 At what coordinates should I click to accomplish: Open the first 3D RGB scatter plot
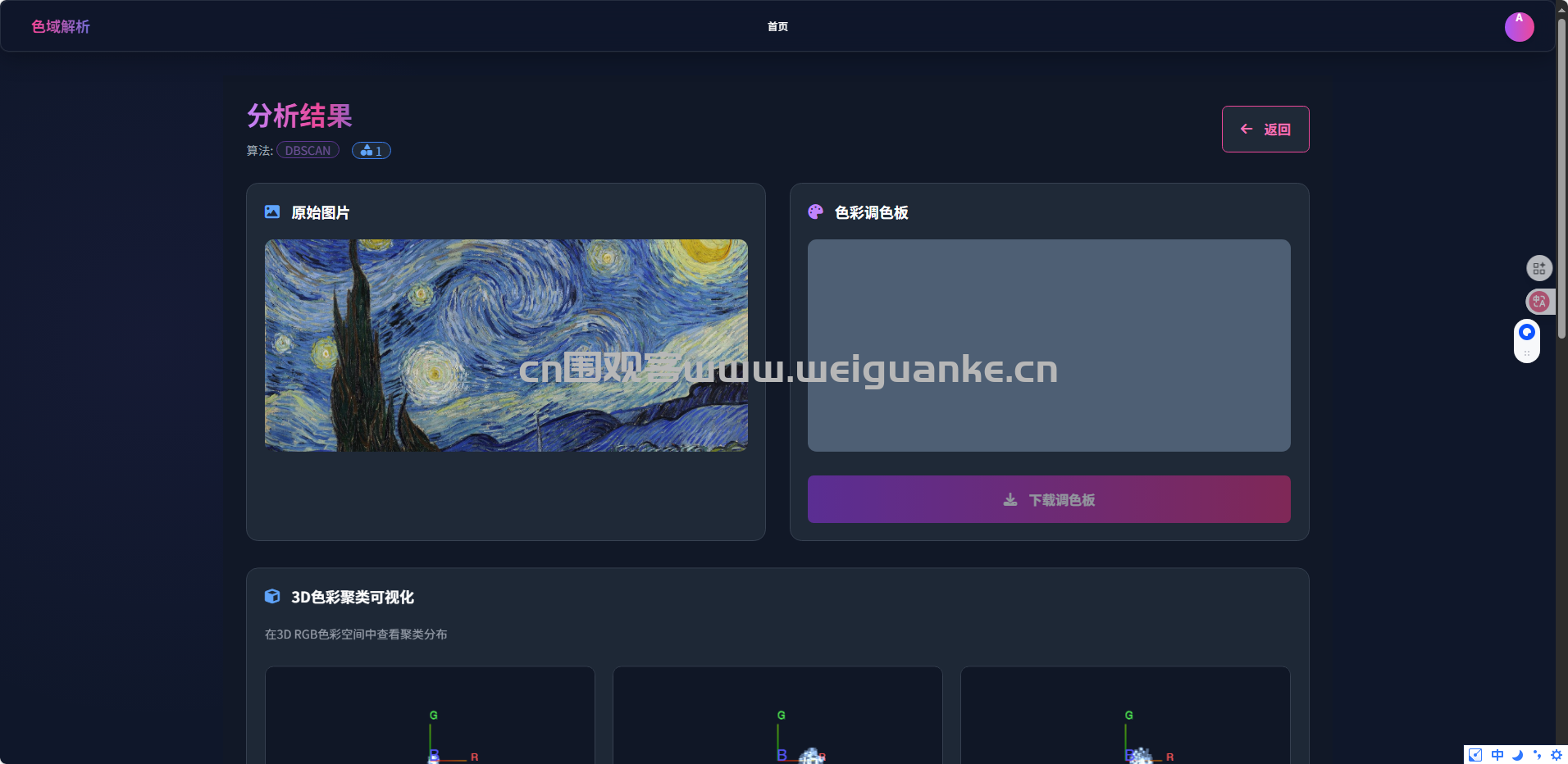pos(430,716)
